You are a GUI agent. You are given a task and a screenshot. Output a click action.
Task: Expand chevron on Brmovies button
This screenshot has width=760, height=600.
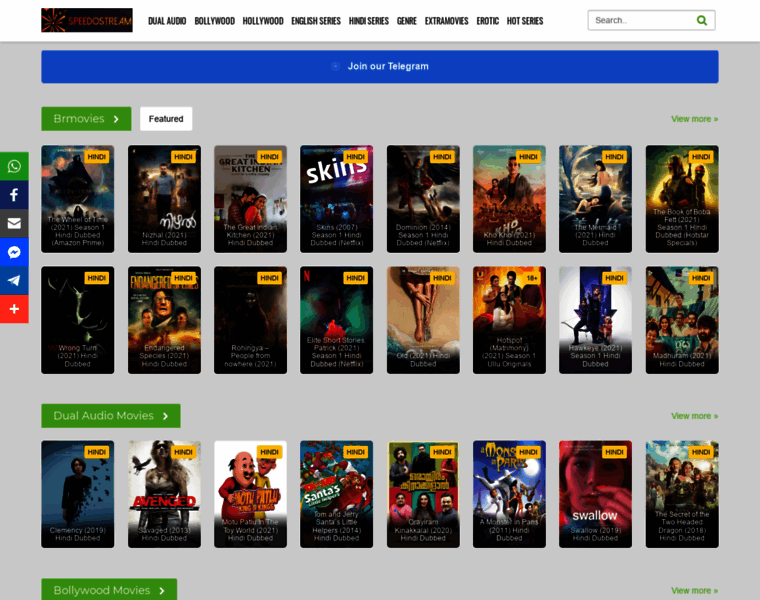(x=116, y=119)
